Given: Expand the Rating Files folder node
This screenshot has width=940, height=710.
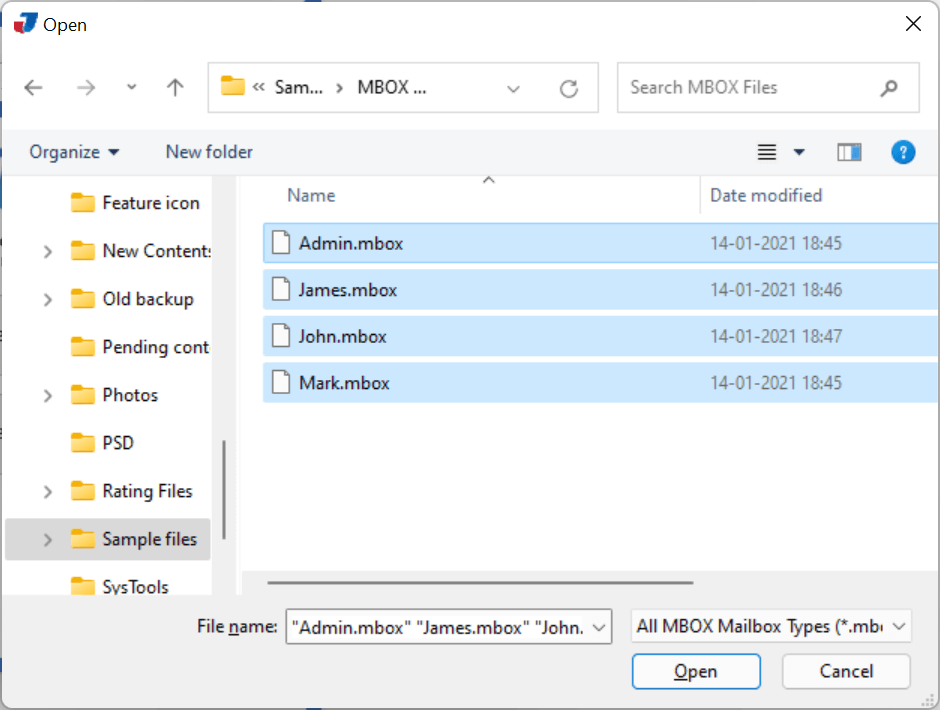Looking at the screenshot, I should pos(47,491).
